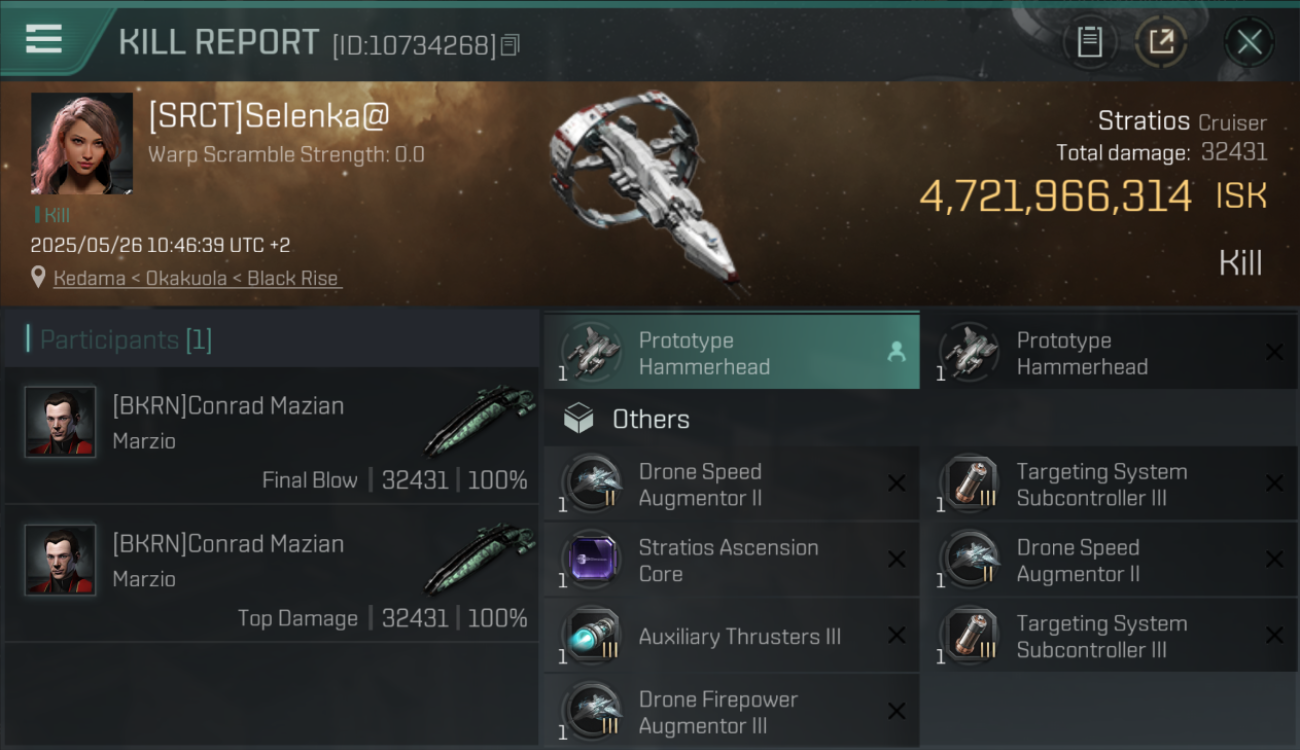Viewport: 1300px width, 750px height.
Task: Select highlighted Prototype Hammerhead item
Action: (x=732, y=351)
